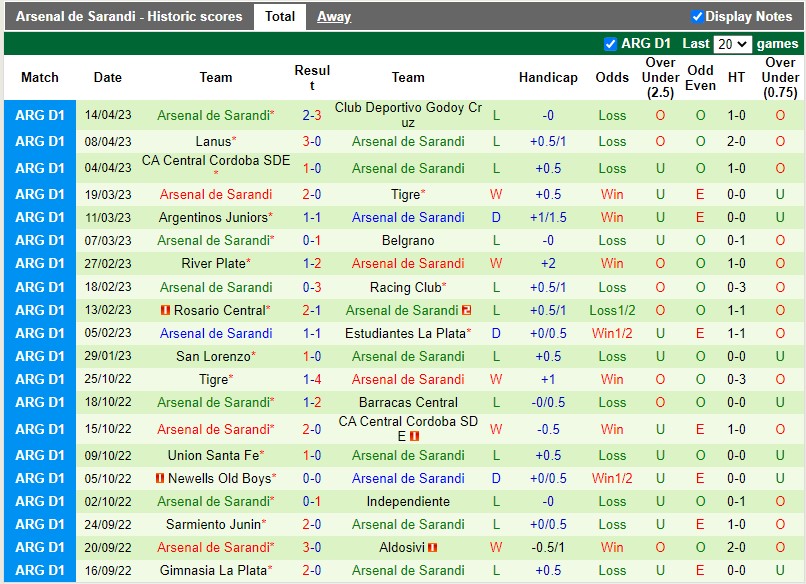Screen dimensions: 806x584
Task: Uncheck the Display Notes checkbox
Action: pyautogui.click(x=697, y=16)
